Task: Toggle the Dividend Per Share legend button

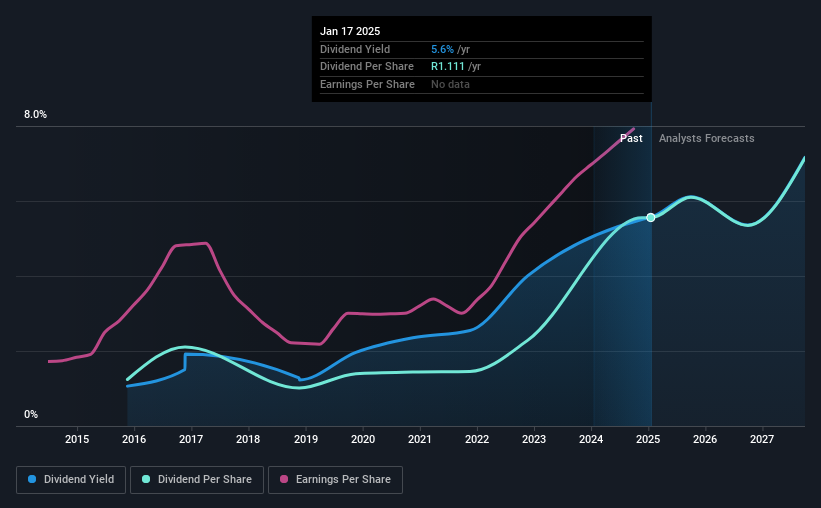Action: [x=197, y=480]
